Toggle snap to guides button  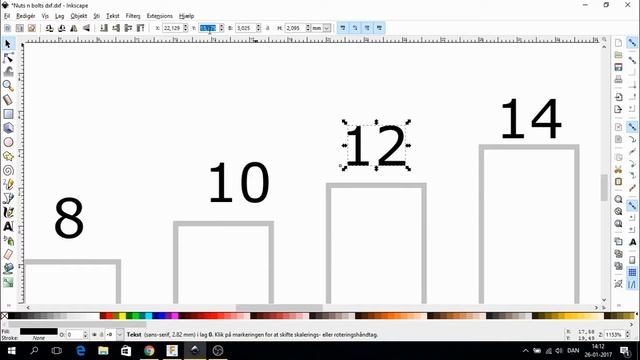(632, 284)
